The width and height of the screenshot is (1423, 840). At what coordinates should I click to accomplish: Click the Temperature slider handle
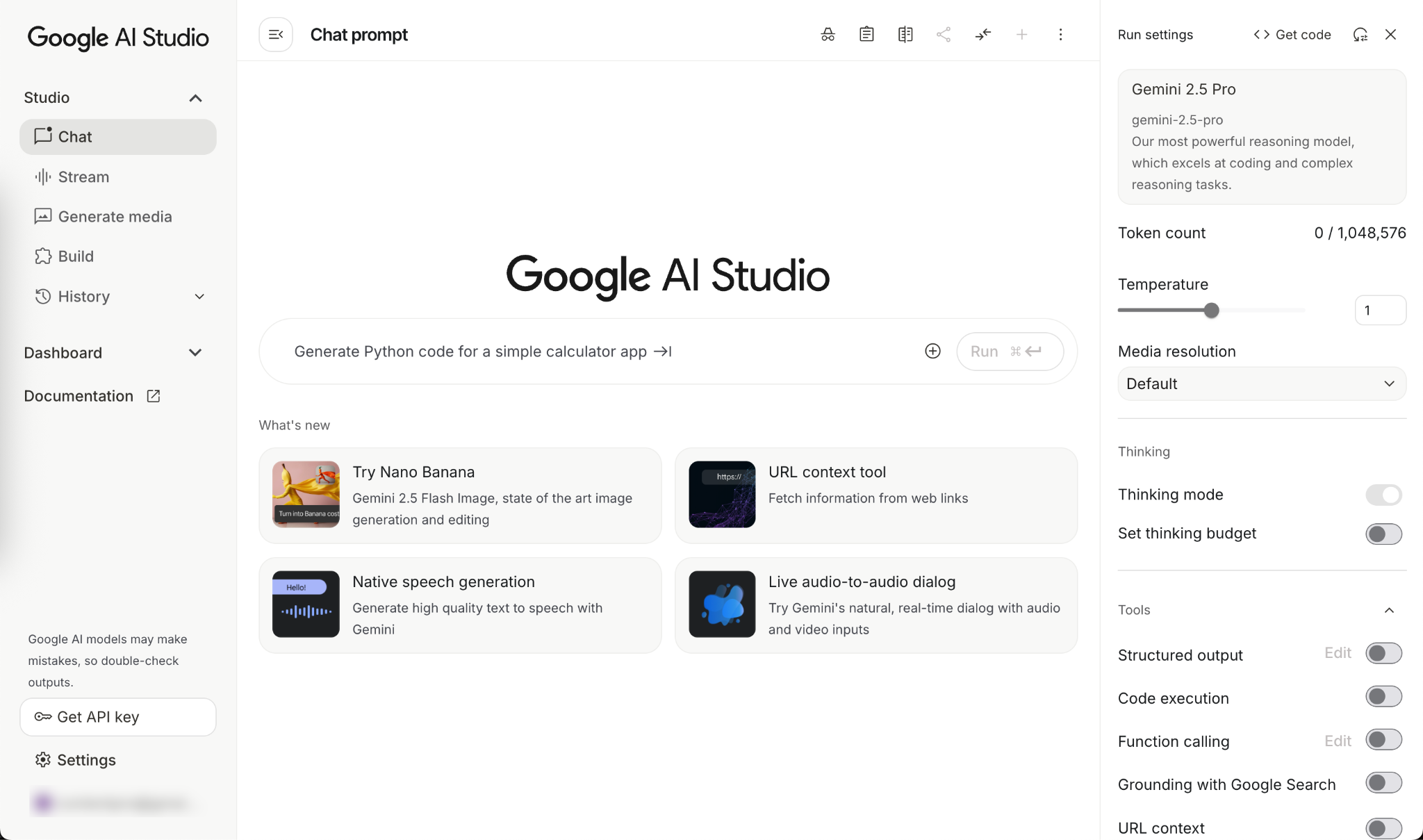[x=1211, y=311]
